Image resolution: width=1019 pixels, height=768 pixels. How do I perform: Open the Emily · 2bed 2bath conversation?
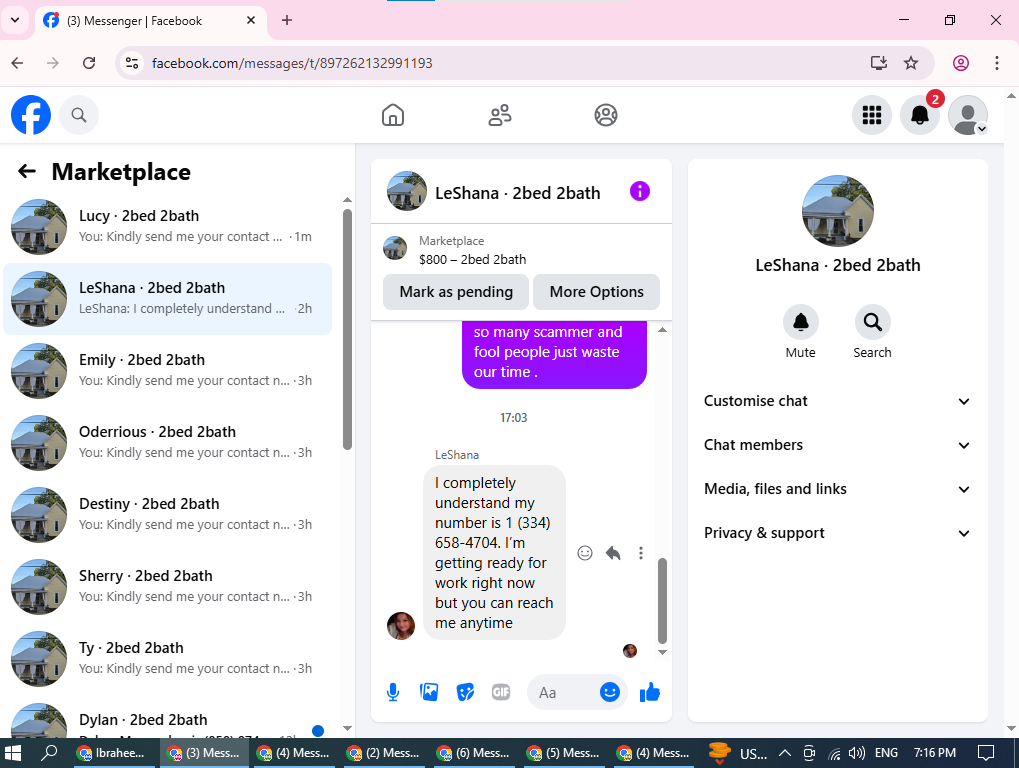coord(168,370)
